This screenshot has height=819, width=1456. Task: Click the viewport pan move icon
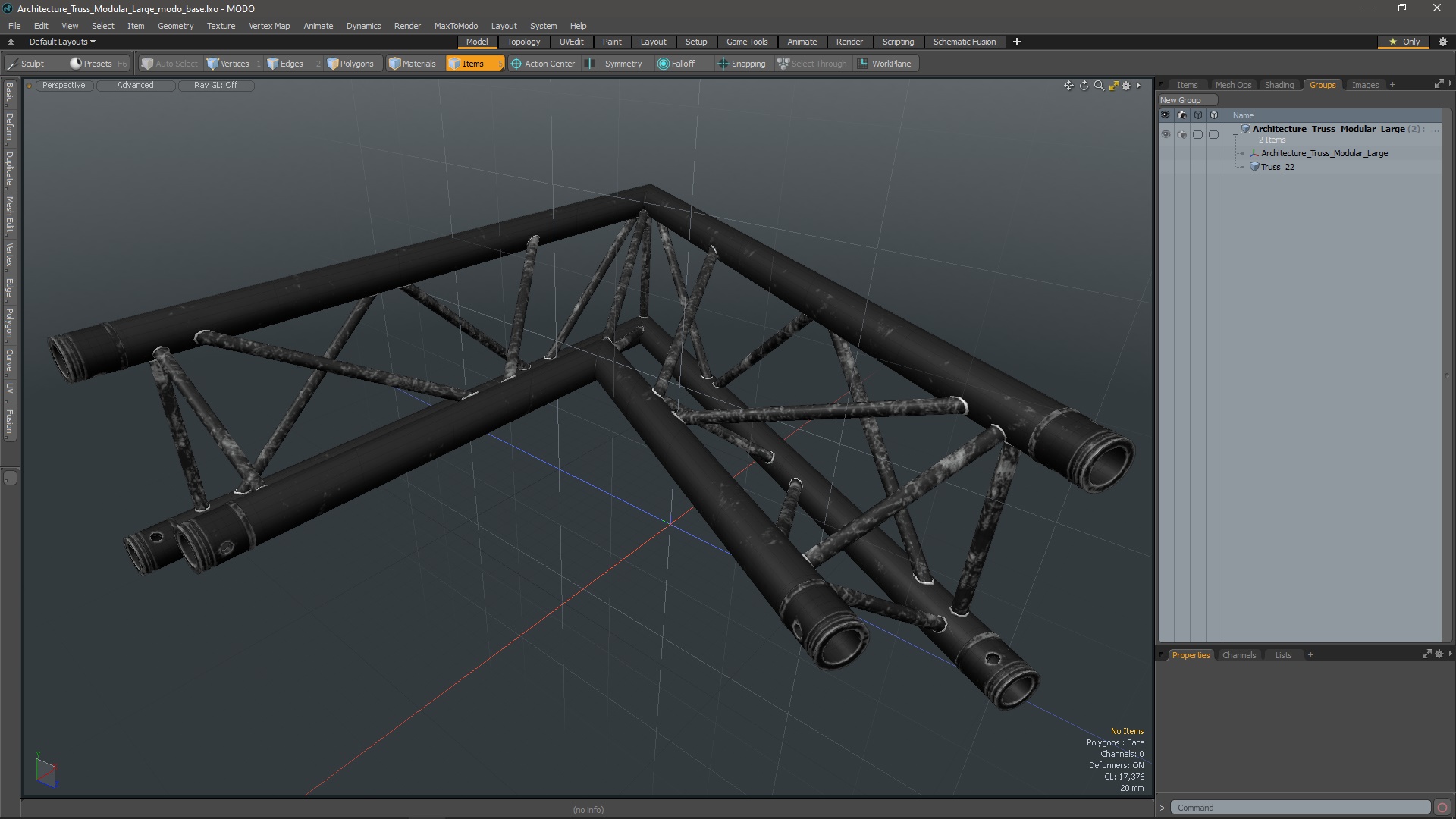(1068, 86)
